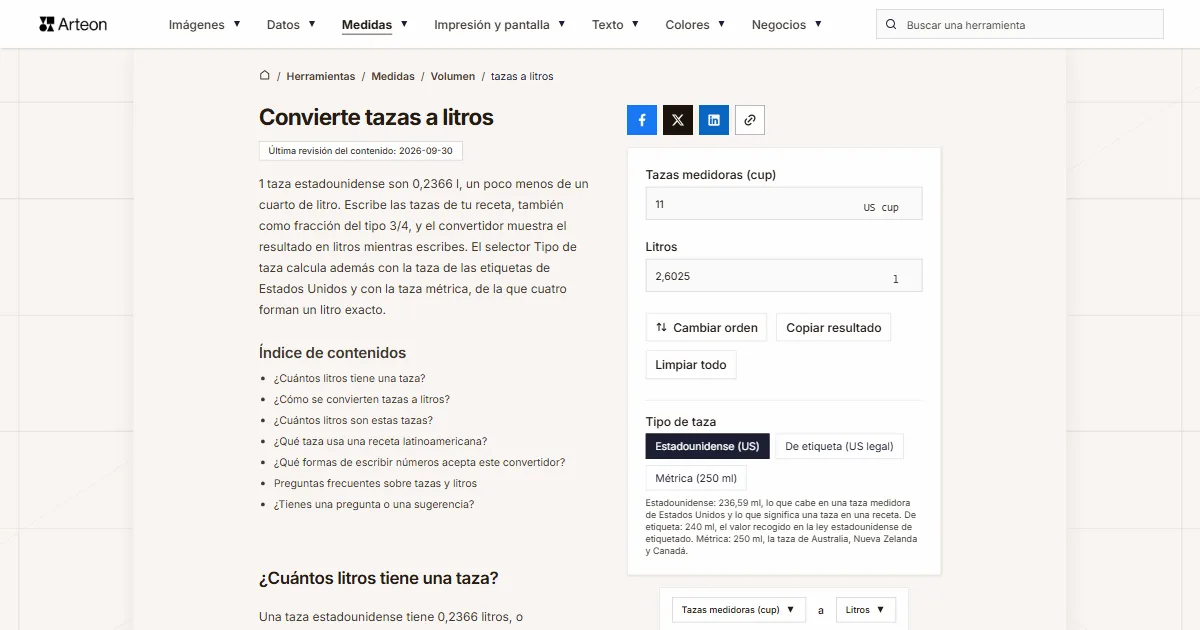Share page on Facebook
The height and width of the screenshot is (630, 1200).
[642, 120]
